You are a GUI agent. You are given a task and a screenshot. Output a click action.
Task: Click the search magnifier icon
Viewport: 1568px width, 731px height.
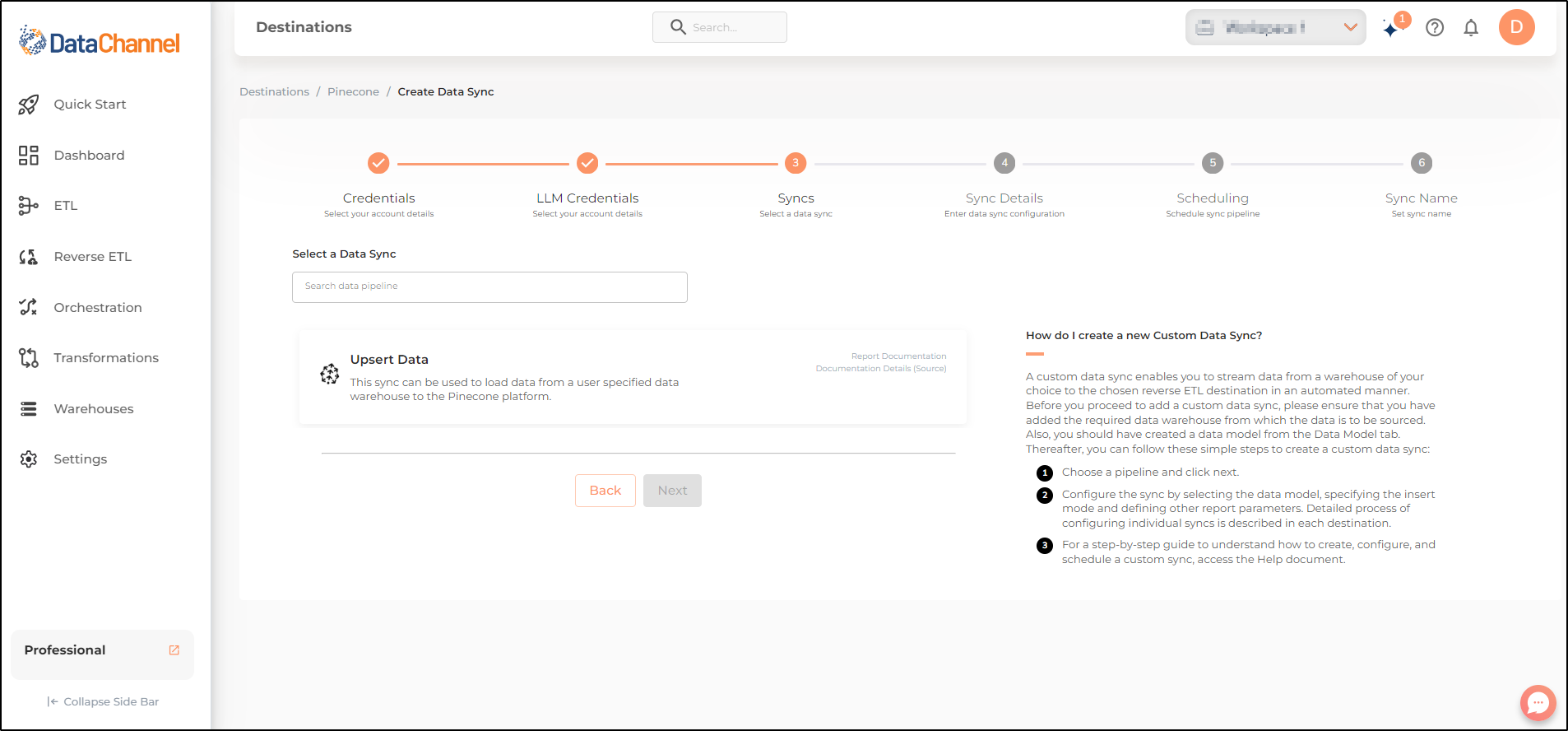[x=678, y=27]
